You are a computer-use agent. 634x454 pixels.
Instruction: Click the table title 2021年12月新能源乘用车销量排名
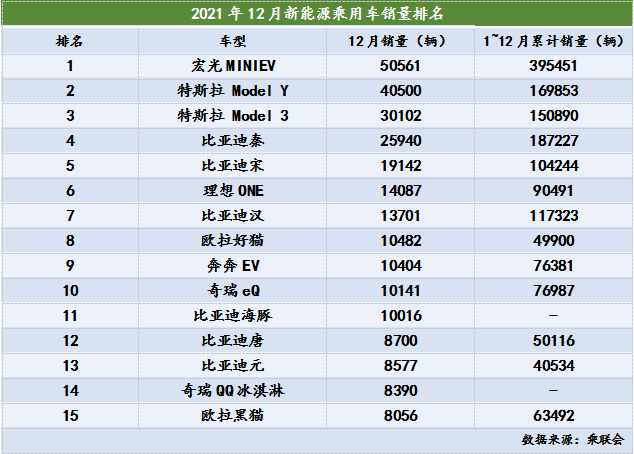click(317, 14)
